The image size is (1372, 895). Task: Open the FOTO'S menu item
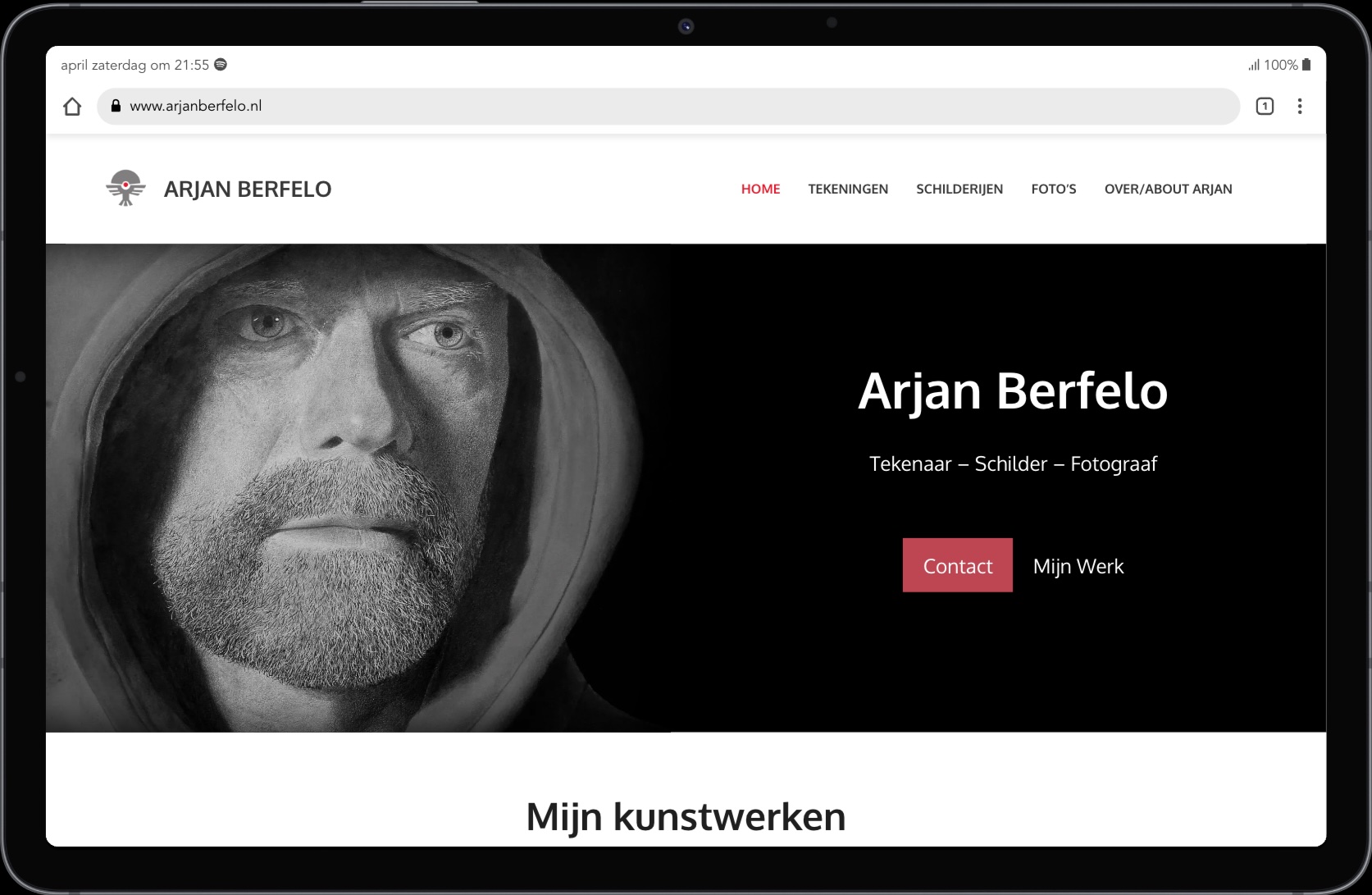[x=1054, y=189]
